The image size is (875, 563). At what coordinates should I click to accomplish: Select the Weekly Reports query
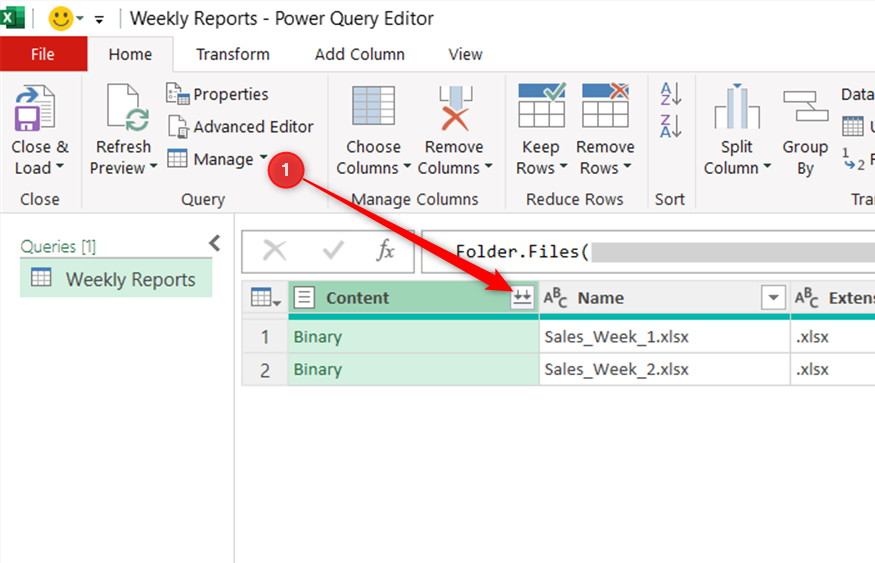pos(116,278)
